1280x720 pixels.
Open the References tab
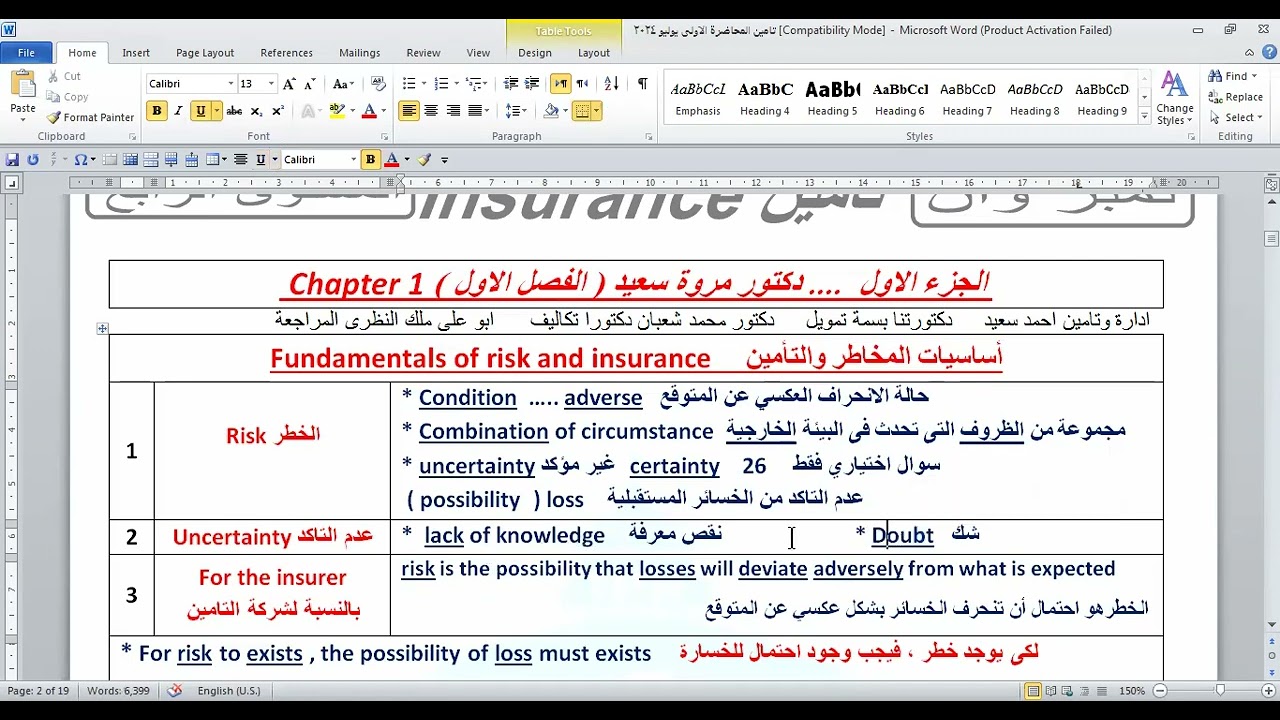(286, 53)
